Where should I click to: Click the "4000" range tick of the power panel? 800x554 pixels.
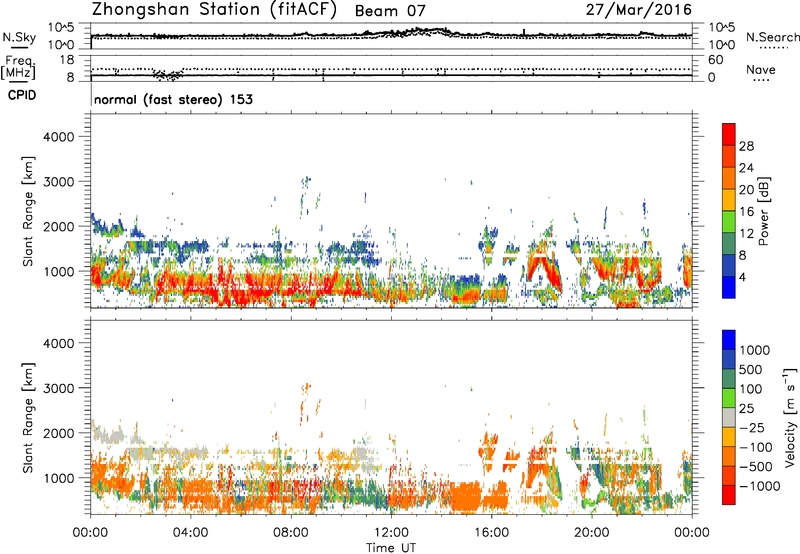click(x=59, y=137)
